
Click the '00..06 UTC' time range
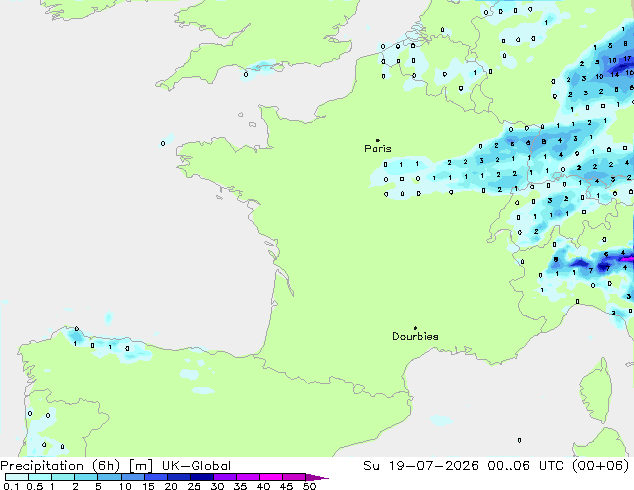point(528,466)
